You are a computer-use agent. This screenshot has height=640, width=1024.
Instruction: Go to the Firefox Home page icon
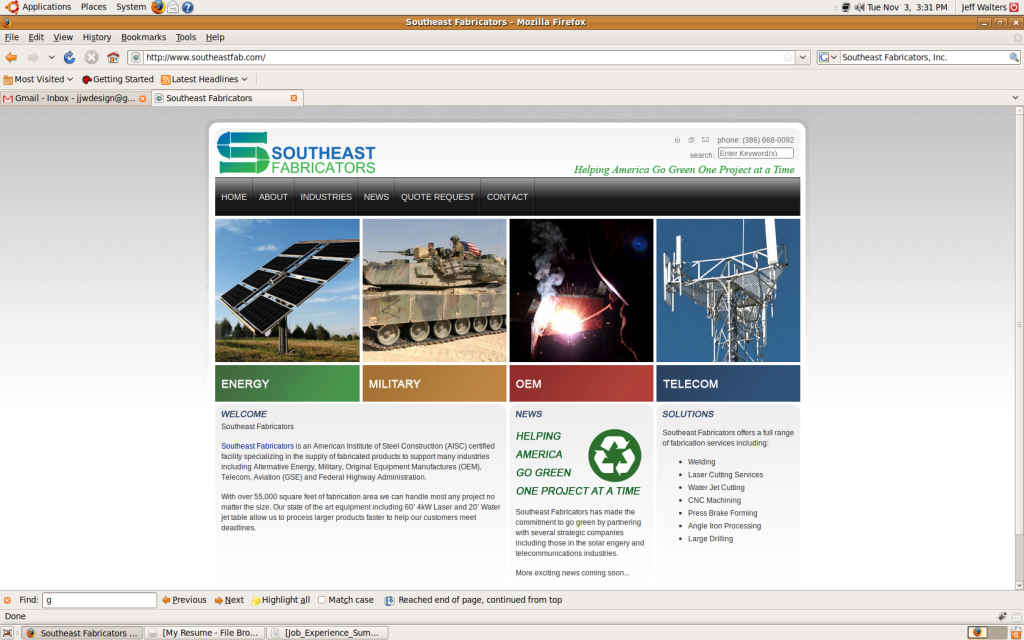[x=113, y=57]
